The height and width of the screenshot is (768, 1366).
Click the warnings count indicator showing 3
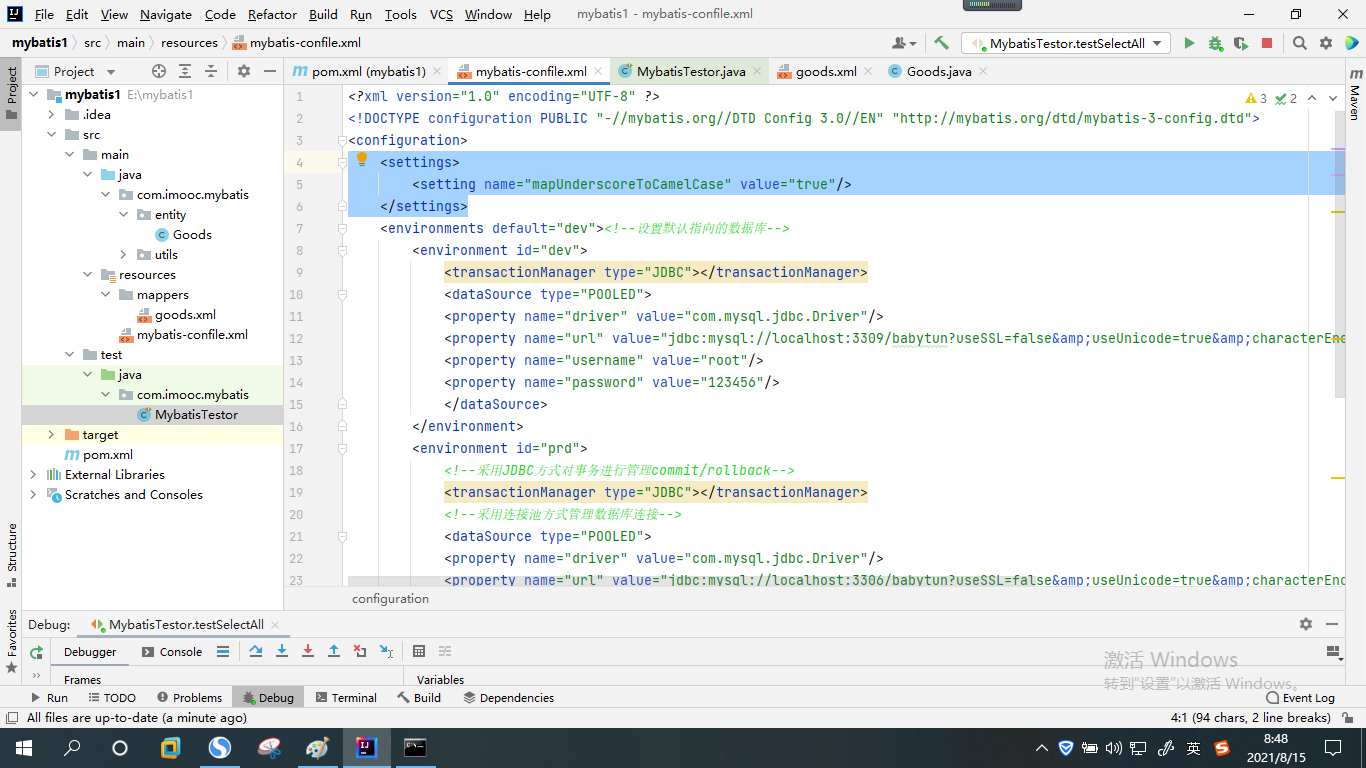tap(1256, 98)
